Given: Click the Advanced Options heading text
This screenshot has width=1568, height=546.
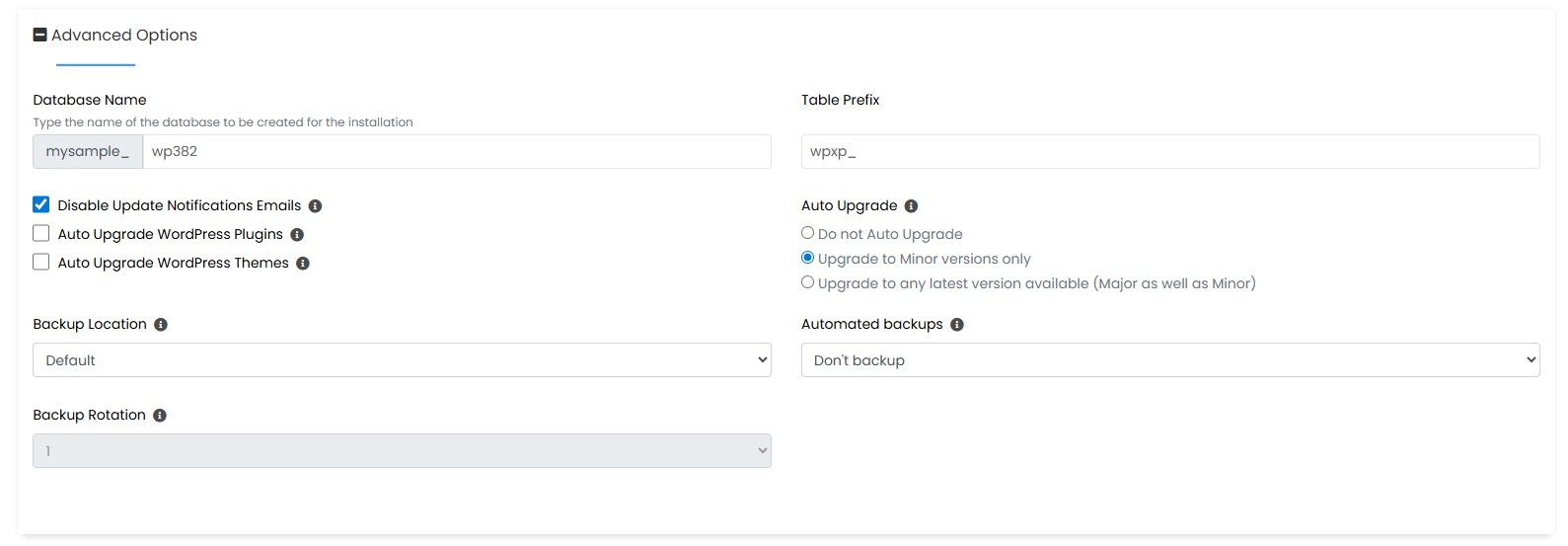Looking at the screenshot, I should pyautogui.click(x=124, y=36).
